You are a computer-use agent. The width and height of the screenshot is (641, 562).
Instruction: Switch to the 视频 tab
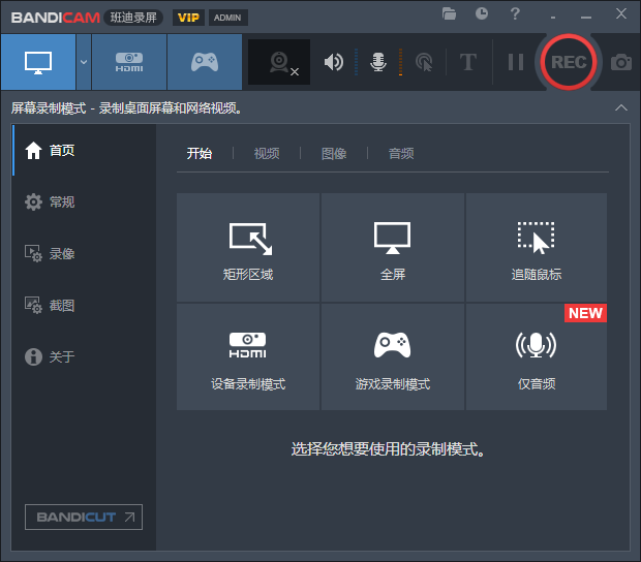[x=267, y=154]
